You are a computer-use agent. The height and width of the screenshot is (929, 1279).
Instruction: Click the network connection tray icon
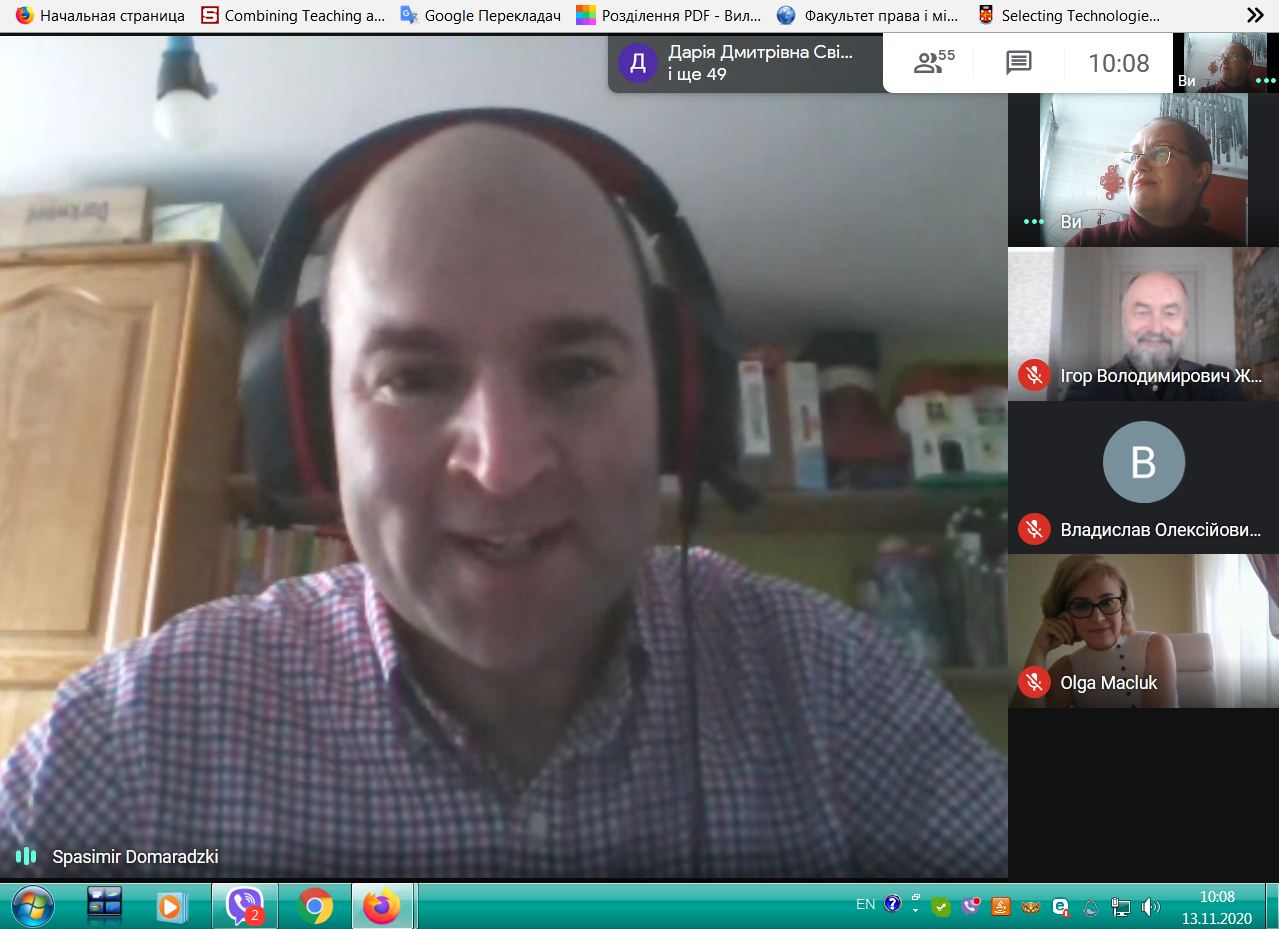click(1121, 907)
